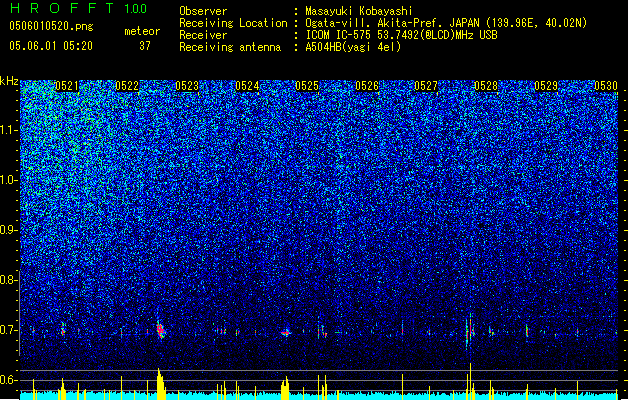Click the meteor count value 37
Image resolution: width=629 pixels, height=400 pixels.
(145, 46)
